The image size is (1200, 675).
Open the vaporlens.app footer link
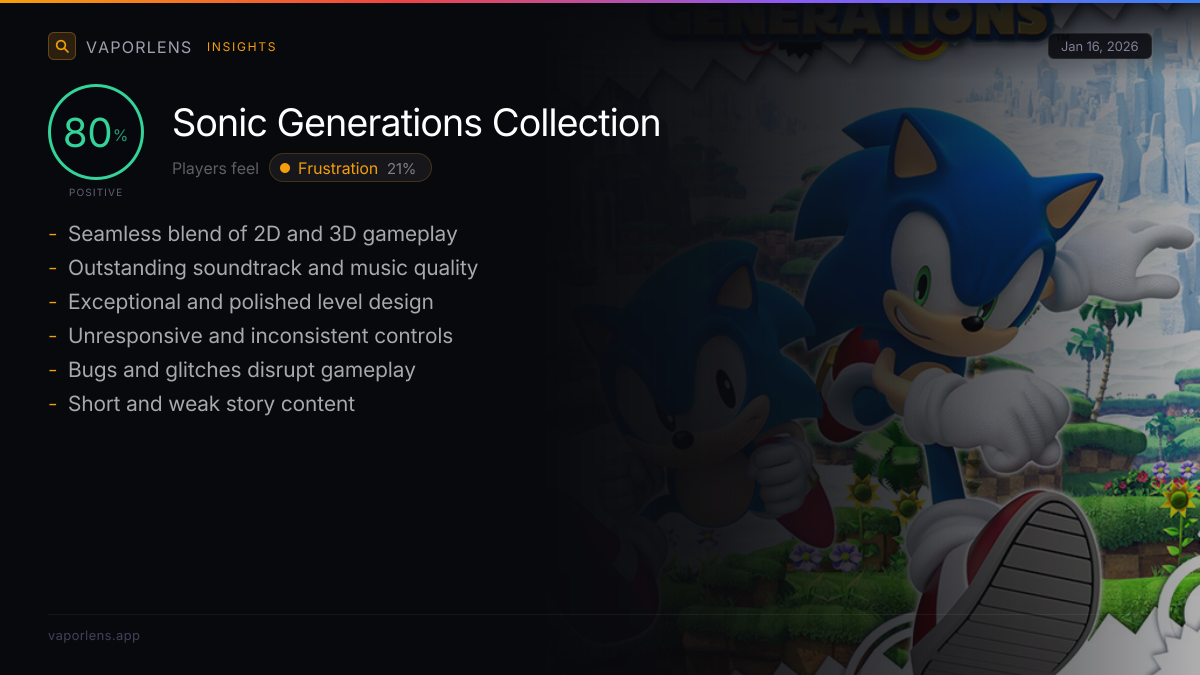tap(94, 636)
